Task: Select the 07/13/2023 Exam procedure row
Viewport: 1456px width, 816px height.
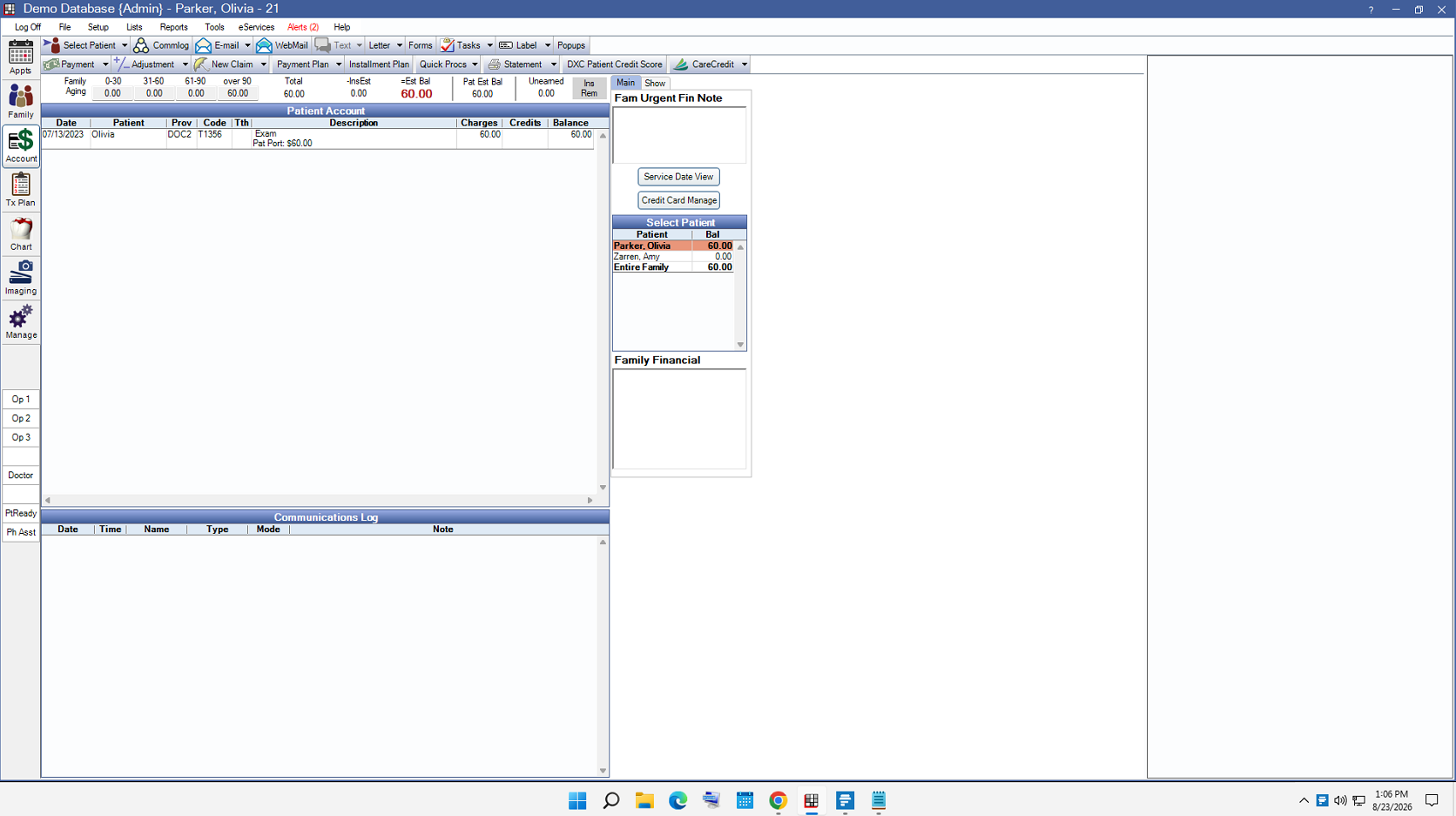Action: click(x=318, y=138)
